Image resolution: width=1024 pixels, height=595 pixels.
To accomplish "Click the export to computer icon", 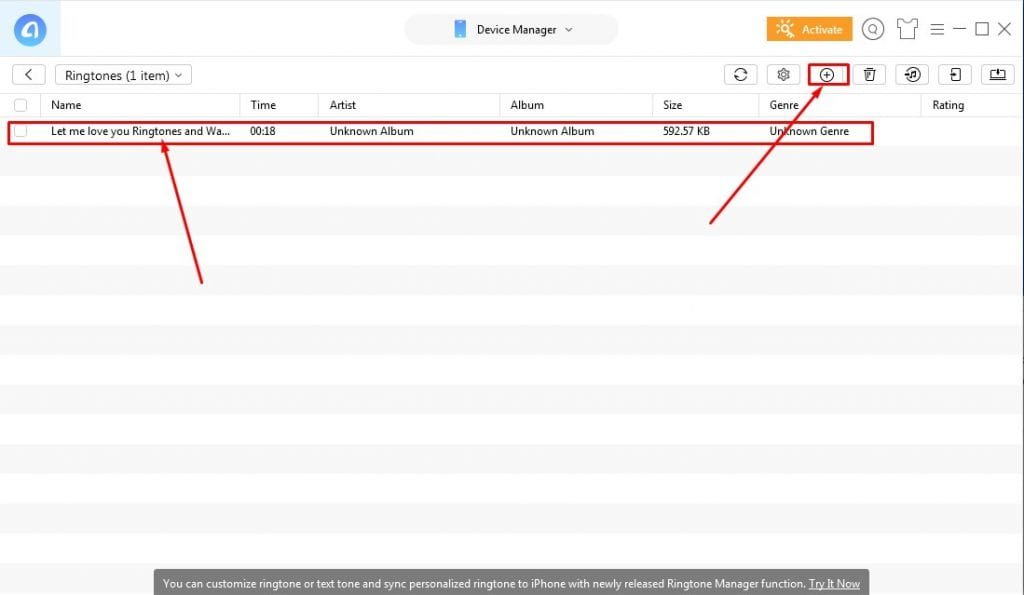I will [997, 75].
